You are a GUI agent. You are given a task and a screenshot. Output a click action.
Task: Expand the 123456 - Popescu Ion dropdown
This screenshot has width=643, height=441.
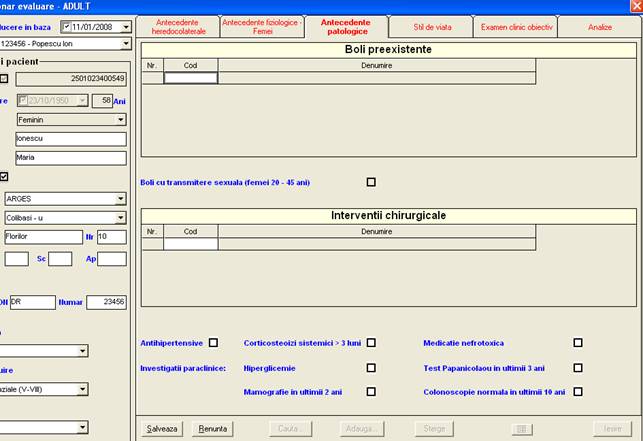(126, 44)
